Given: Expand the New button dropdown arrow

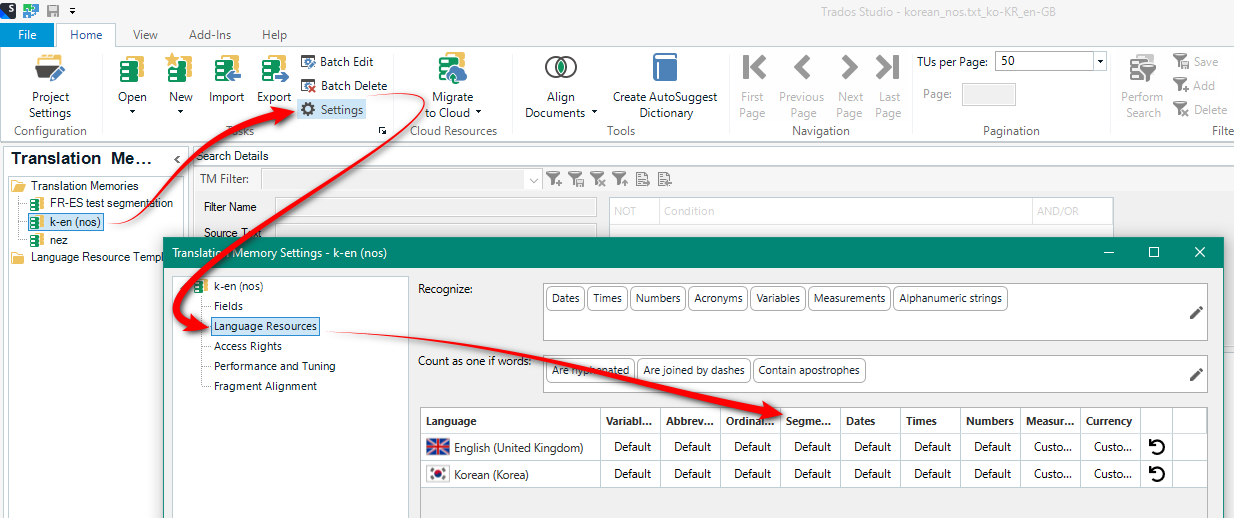Looking at the screenshot, I should click(180, 112).
